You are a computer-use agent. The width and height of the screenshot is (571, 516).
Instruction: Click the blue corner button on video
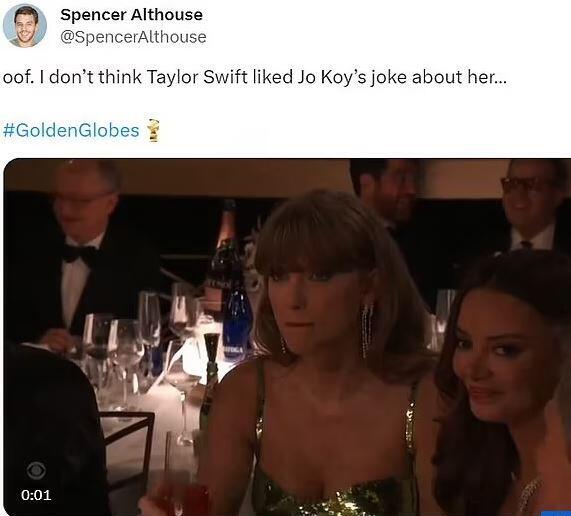click(x=556, y=513)
